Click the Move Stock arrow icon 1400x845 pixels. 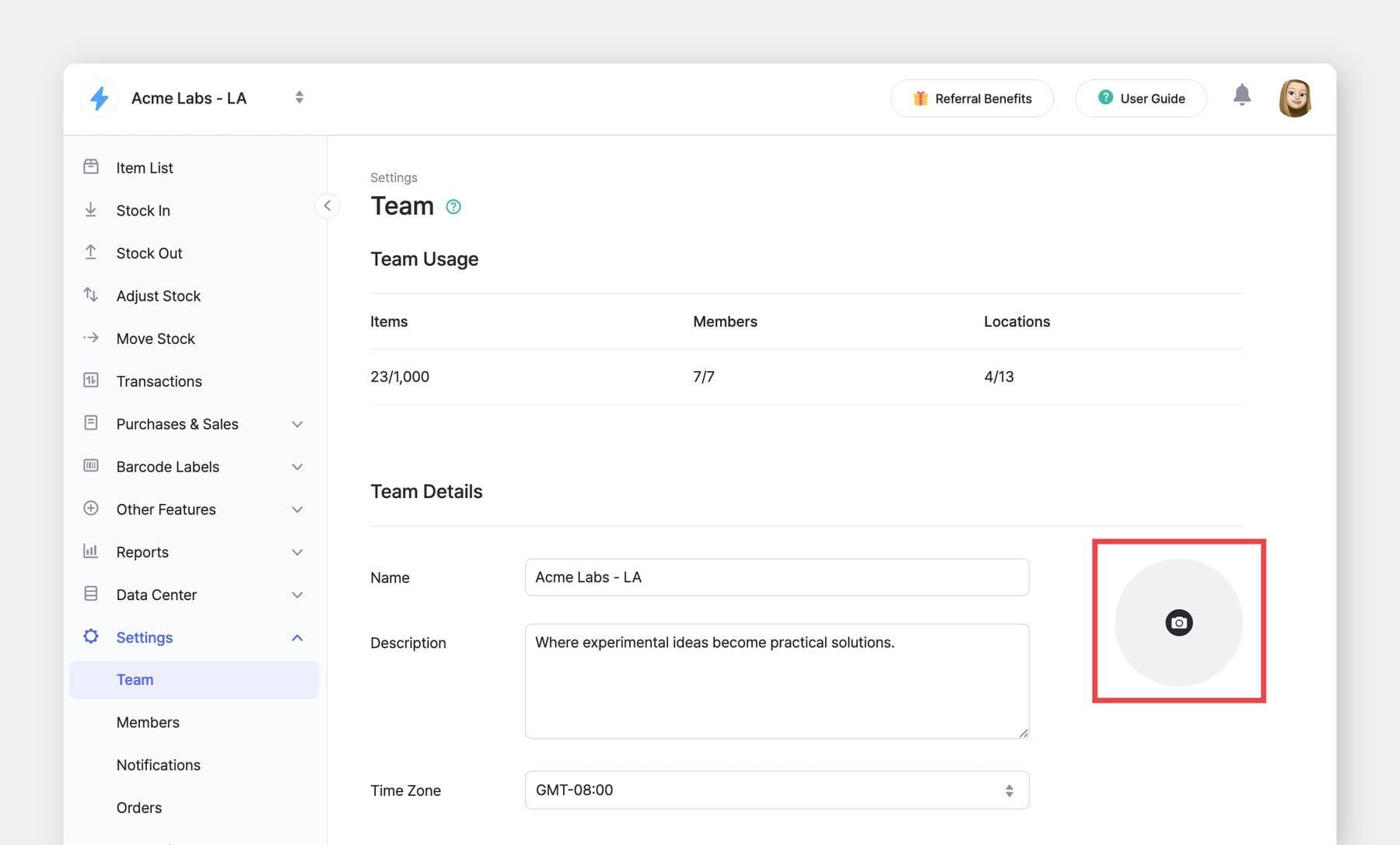pos(91,338)
